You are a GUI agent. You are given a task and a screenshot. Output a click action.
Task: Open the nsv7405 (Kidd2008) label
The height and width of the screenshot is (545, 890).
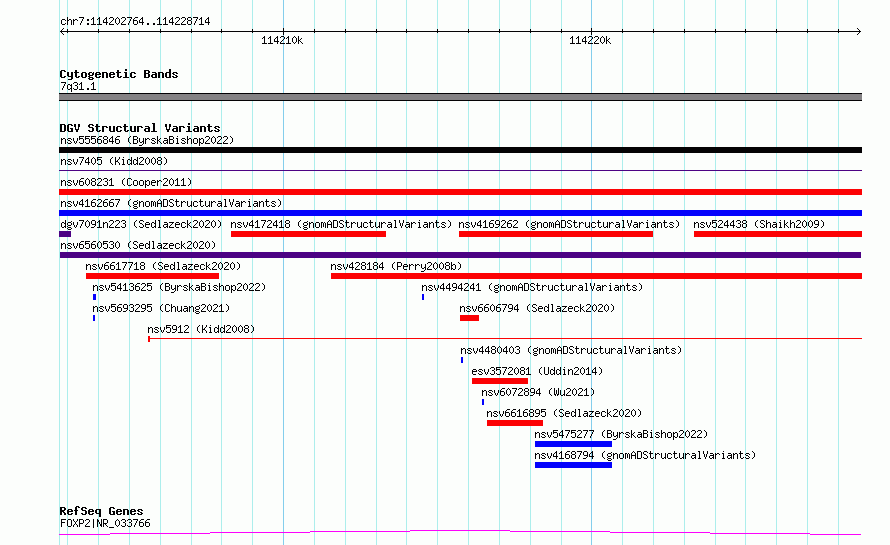coord(114,161)
